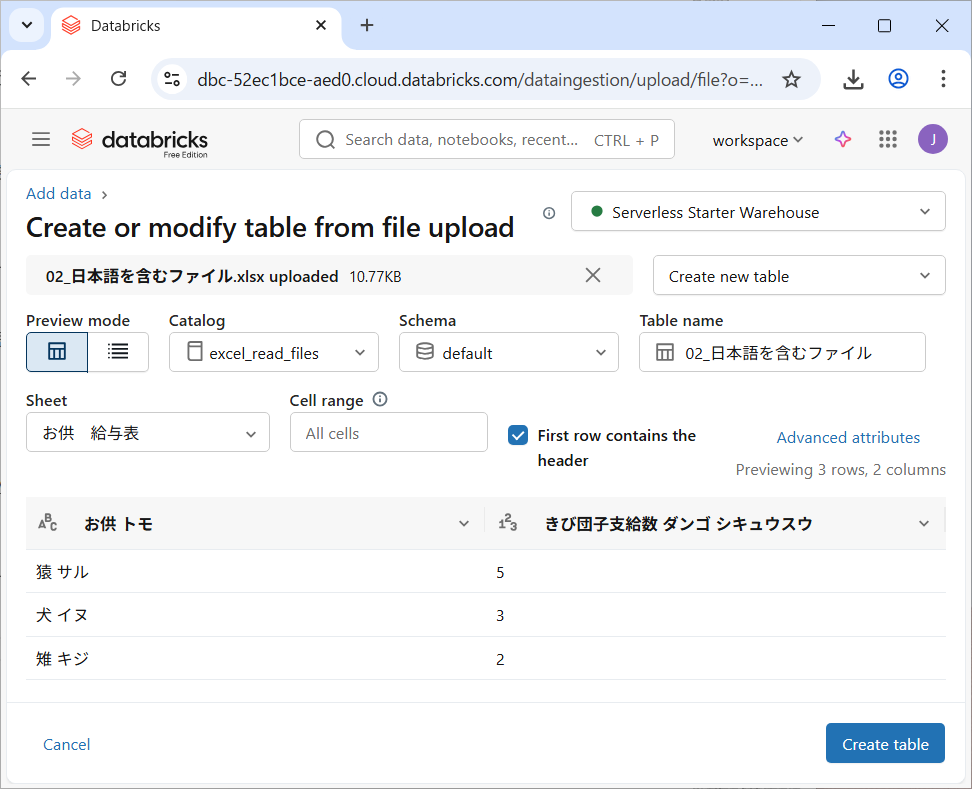The image size is (972, 789).
Task: Open the user avatar J menu
Action: click(932, 140)
